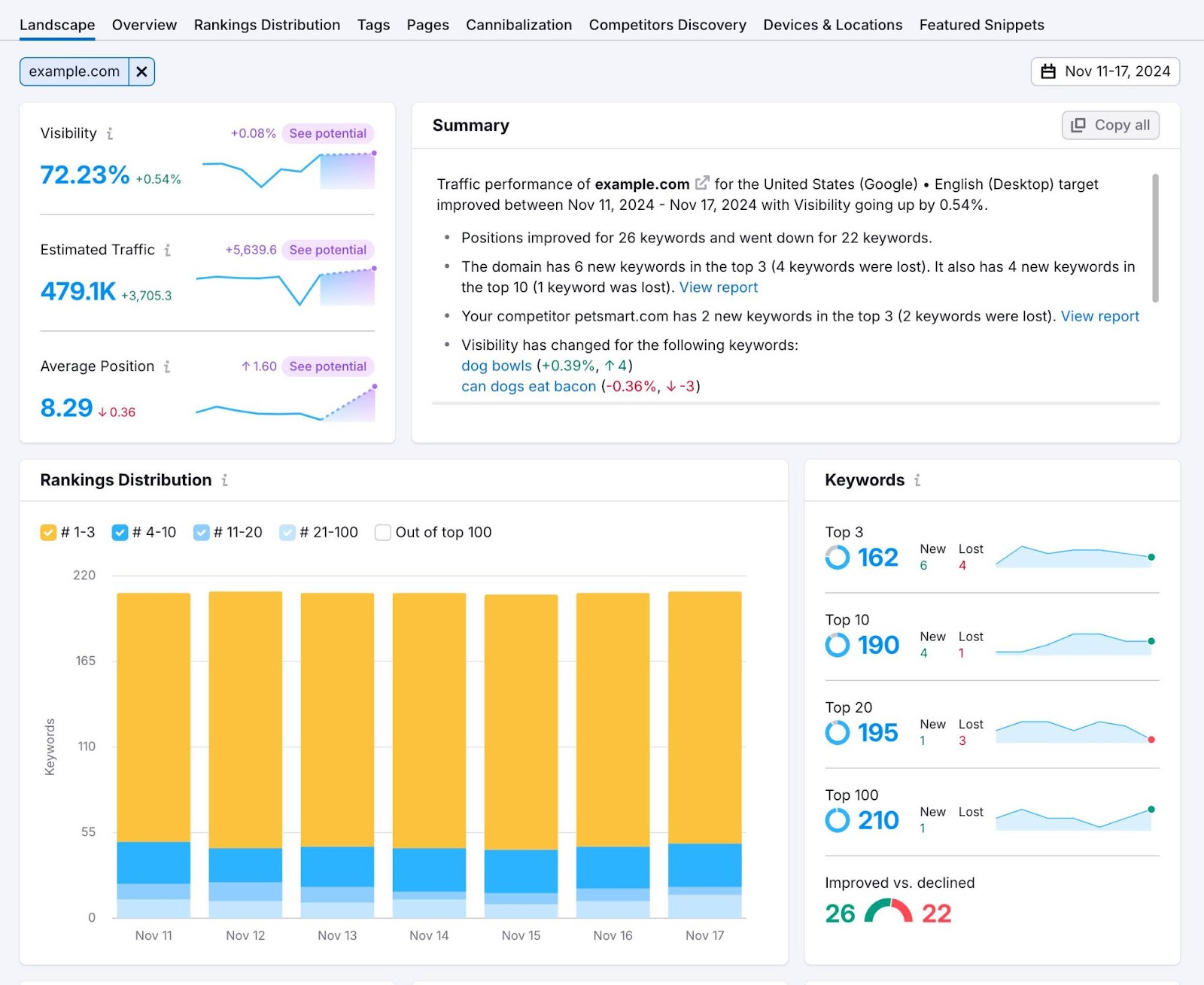Open example.com via the external link icon
This screenshot has height=985, width=1204.
[702, 182]
